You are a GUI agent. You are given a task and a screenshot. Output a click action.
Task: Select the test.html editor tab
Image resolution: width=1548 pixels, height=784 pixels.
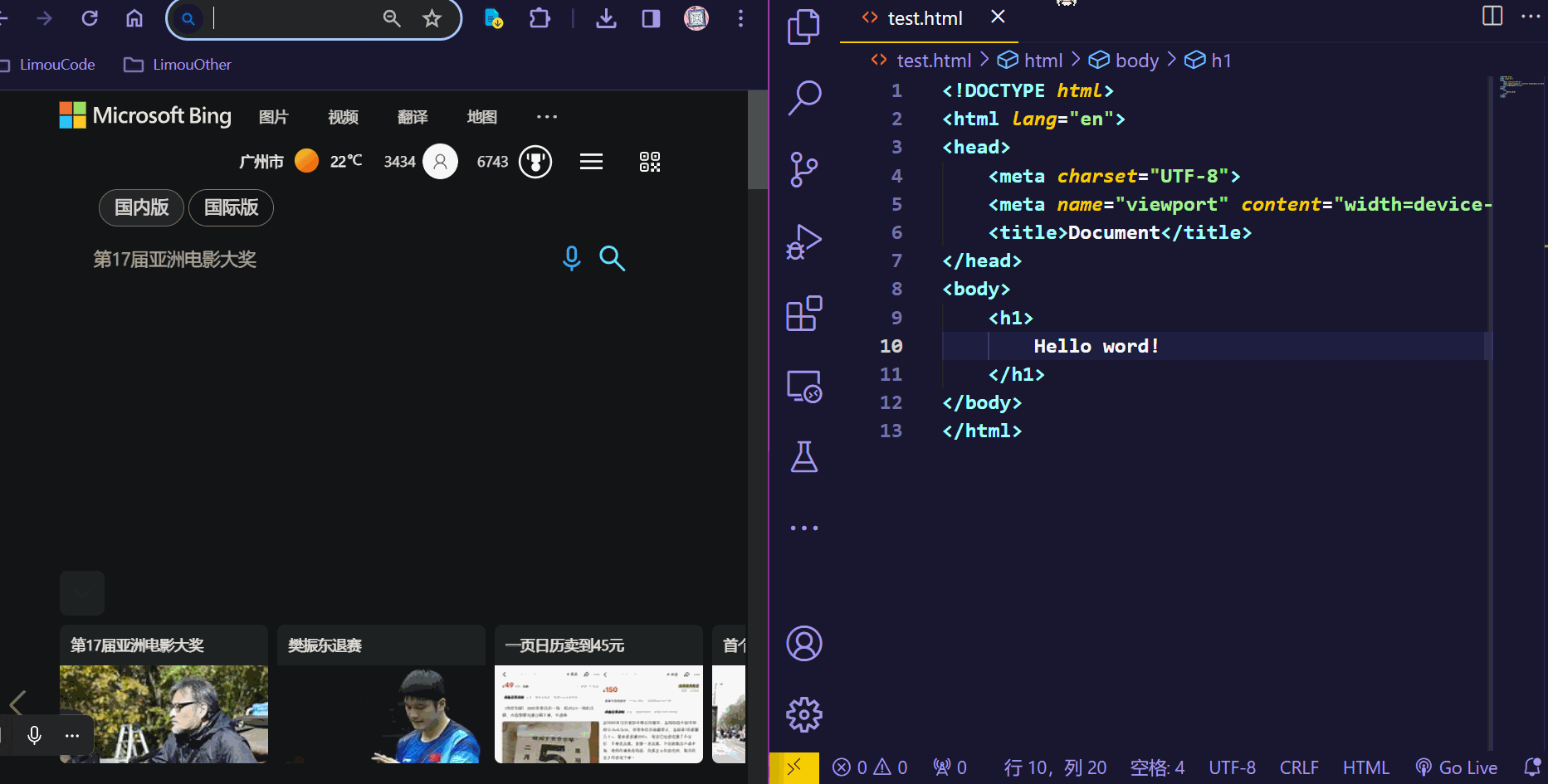[924, 18]
